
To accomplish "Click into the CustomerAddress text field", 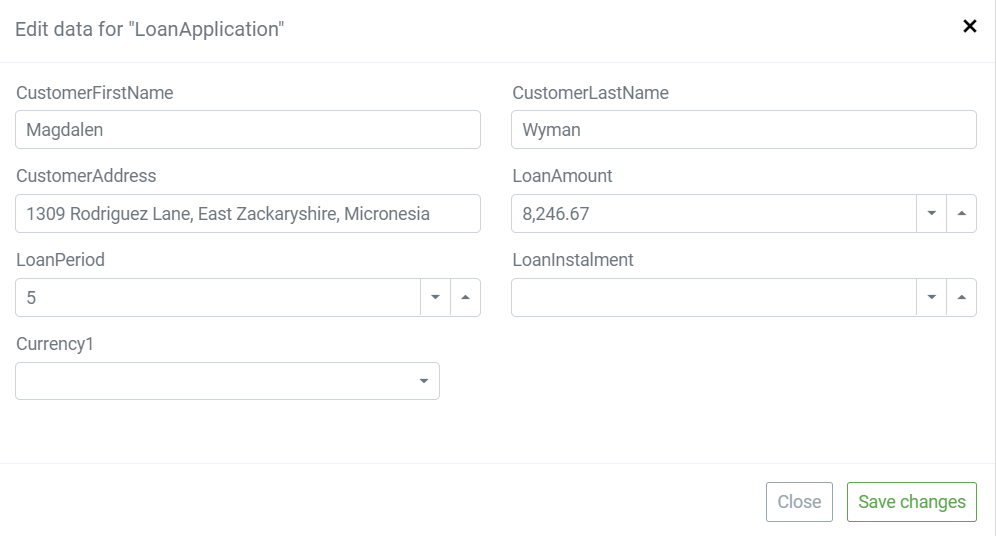I will tap(248, 213).
